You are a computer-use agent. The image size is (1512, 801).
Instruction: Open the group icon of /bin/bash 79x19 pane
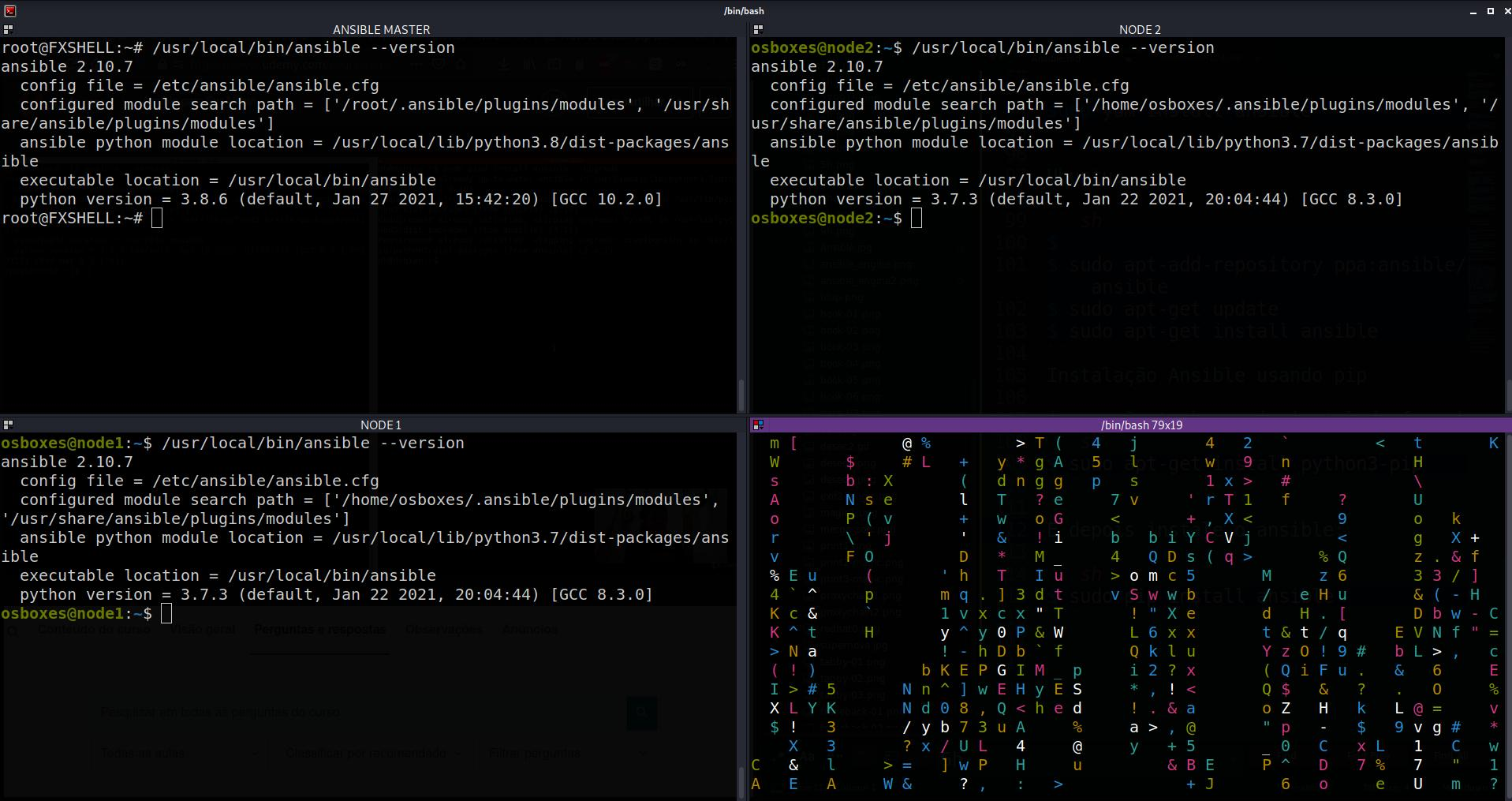pos(758,425)
